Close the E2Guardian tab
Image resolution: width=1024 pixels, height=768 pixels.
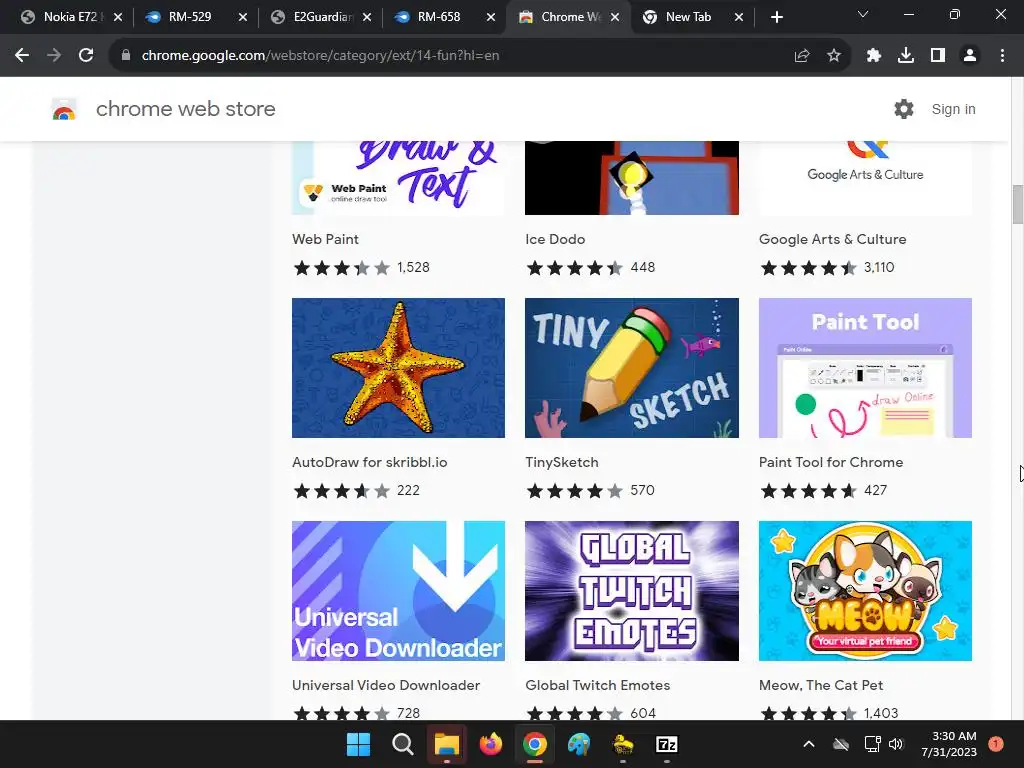tap(367, 17)
